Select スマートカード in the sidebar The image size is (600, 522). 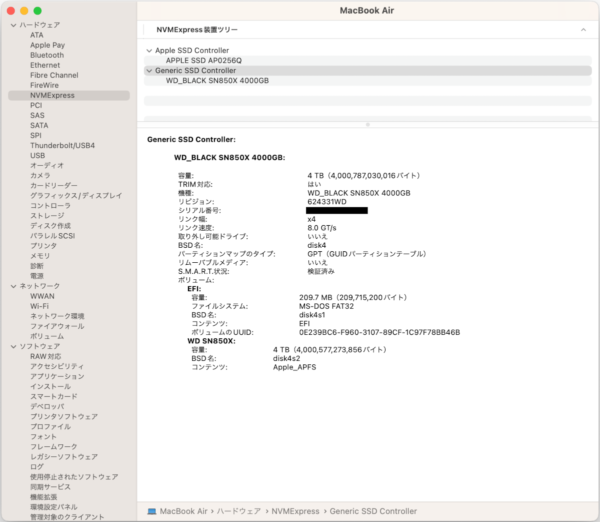tap(54, 397)
